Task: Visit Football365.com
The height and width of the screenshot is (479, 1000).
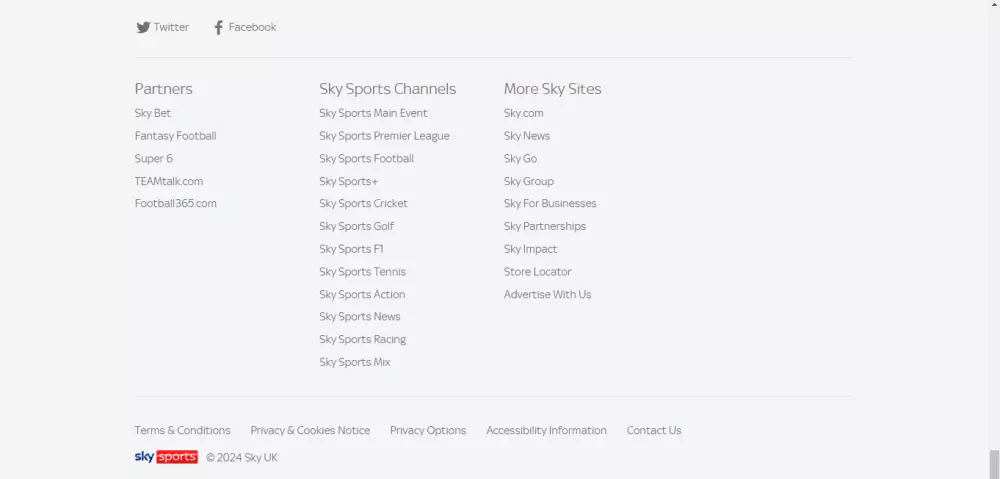Action: [x=175, y=203]
